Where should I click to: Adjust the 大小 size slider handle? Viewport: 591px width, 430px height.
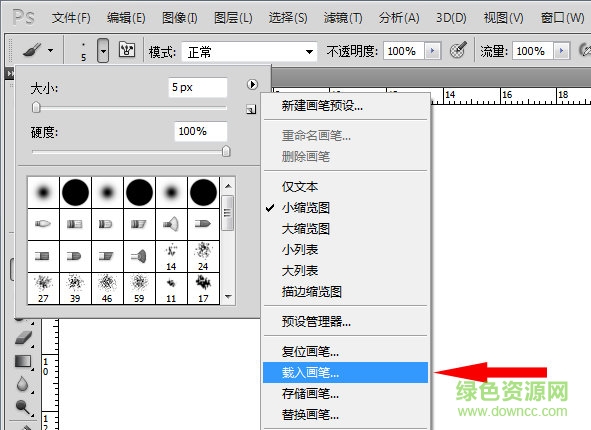pyautogui.click(x=36, y=107)
